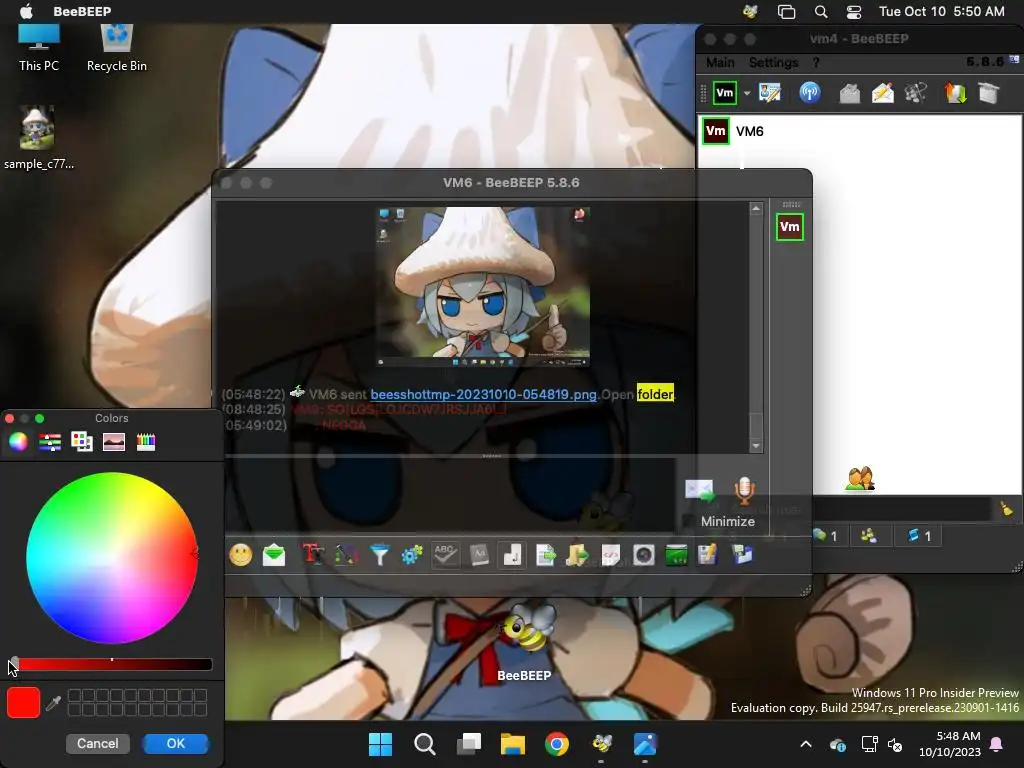Open the ? help menu in vm4 window
This screenshot has width=1024, height=768.
pos(816,63)
